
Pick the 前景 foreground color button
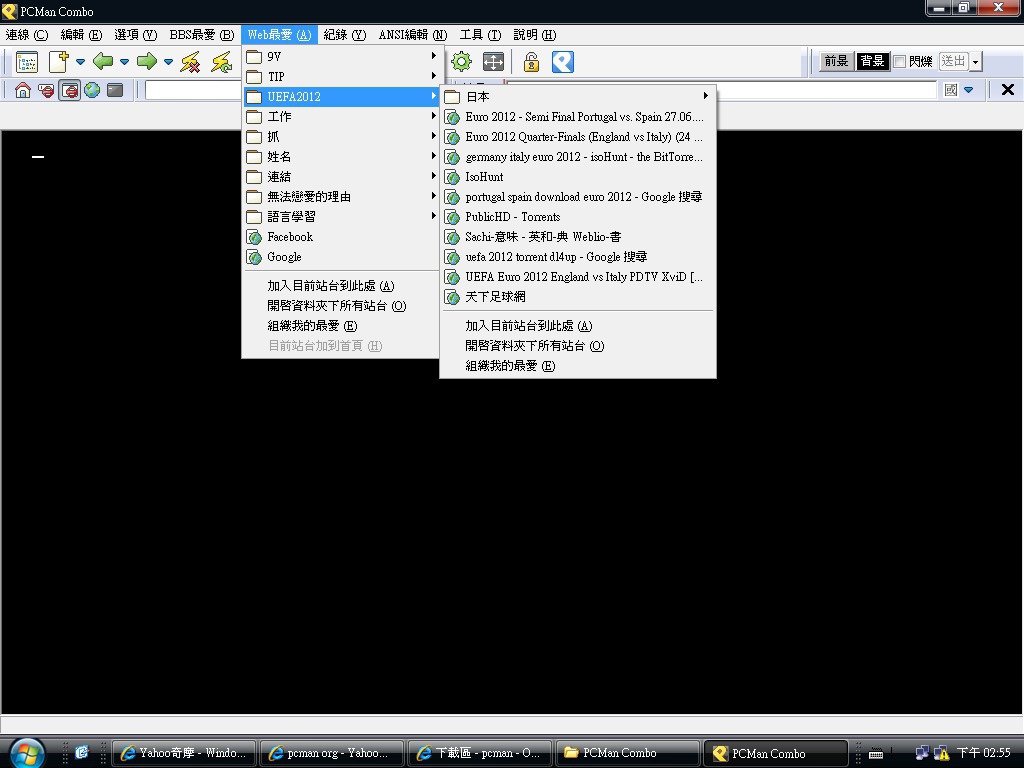[x=836, y=61]
